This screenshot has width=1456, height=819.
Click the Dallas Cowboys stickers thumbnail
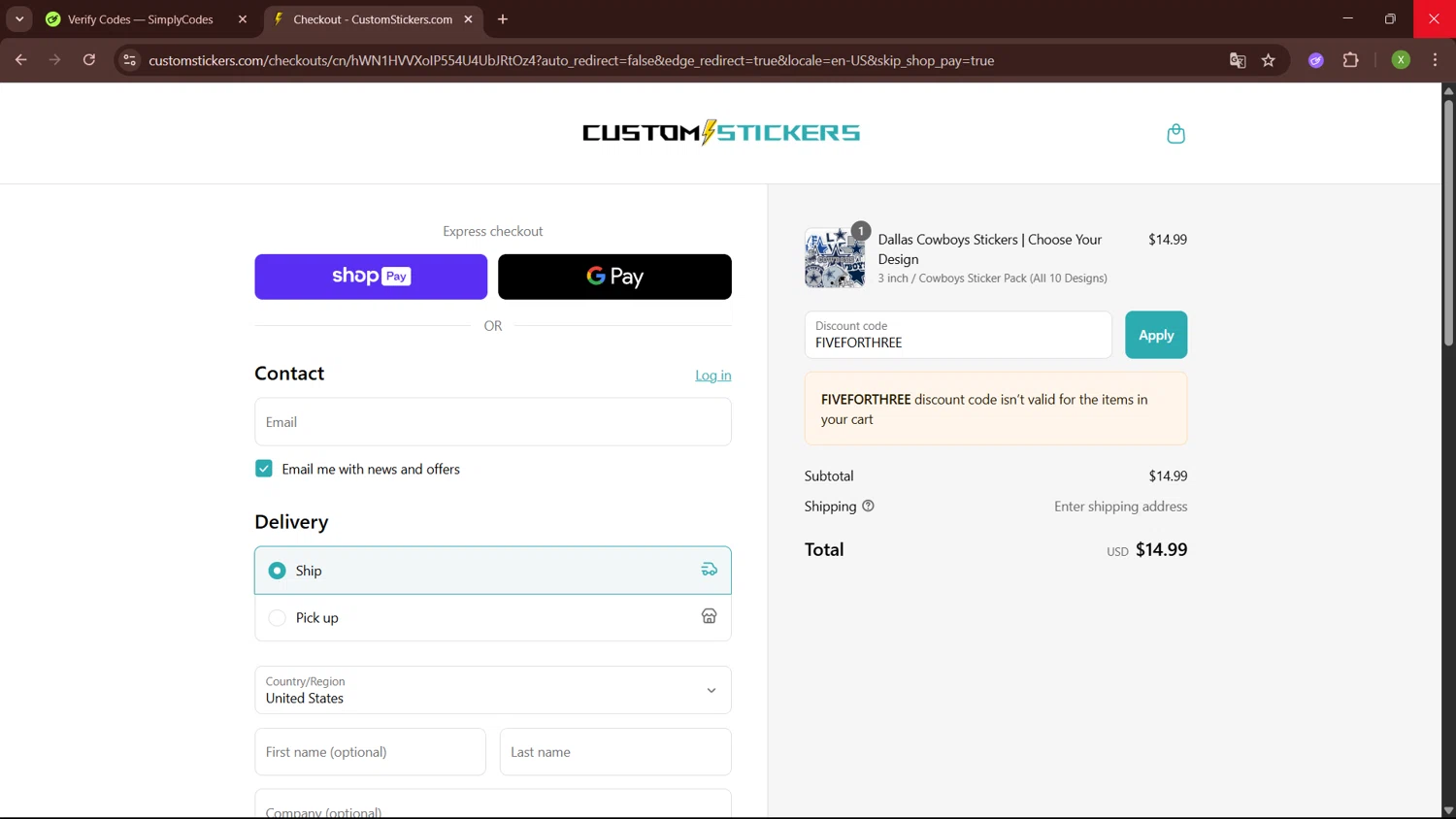click(835, 258)
